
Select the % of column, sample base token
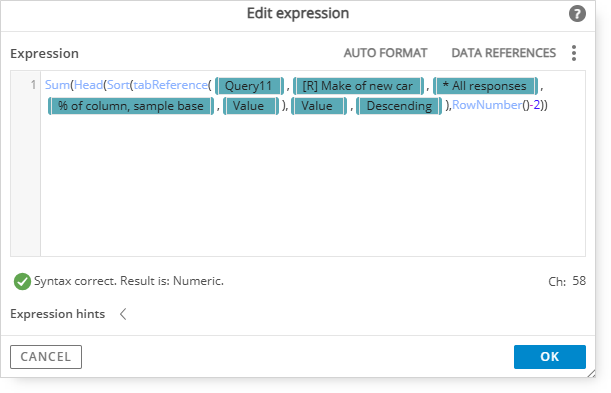[131, 106]
